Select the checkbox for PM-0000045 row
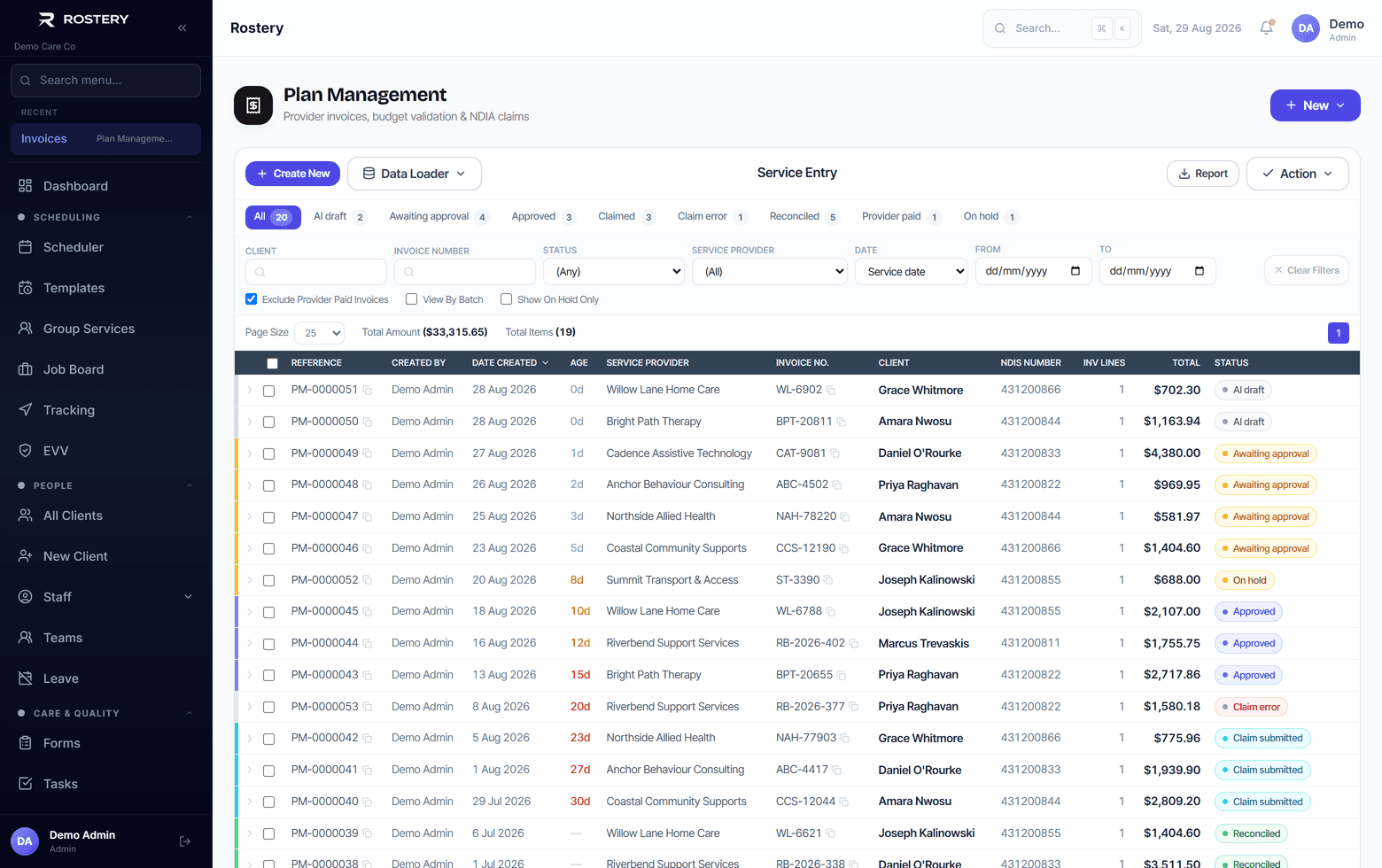Viewport: 1382px width, 868px height. coord(268,612)
